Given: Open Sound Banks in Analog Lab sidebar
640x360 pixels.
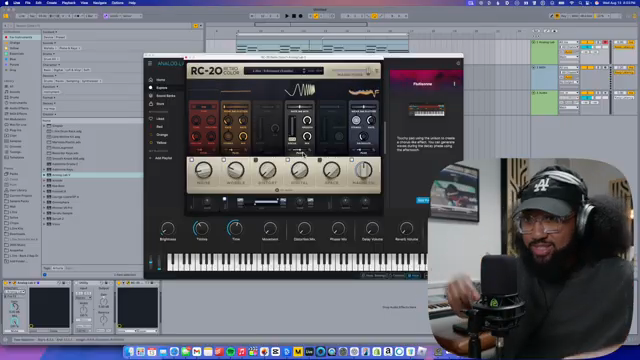Looking at the screenshot, I should click(165, 96).
